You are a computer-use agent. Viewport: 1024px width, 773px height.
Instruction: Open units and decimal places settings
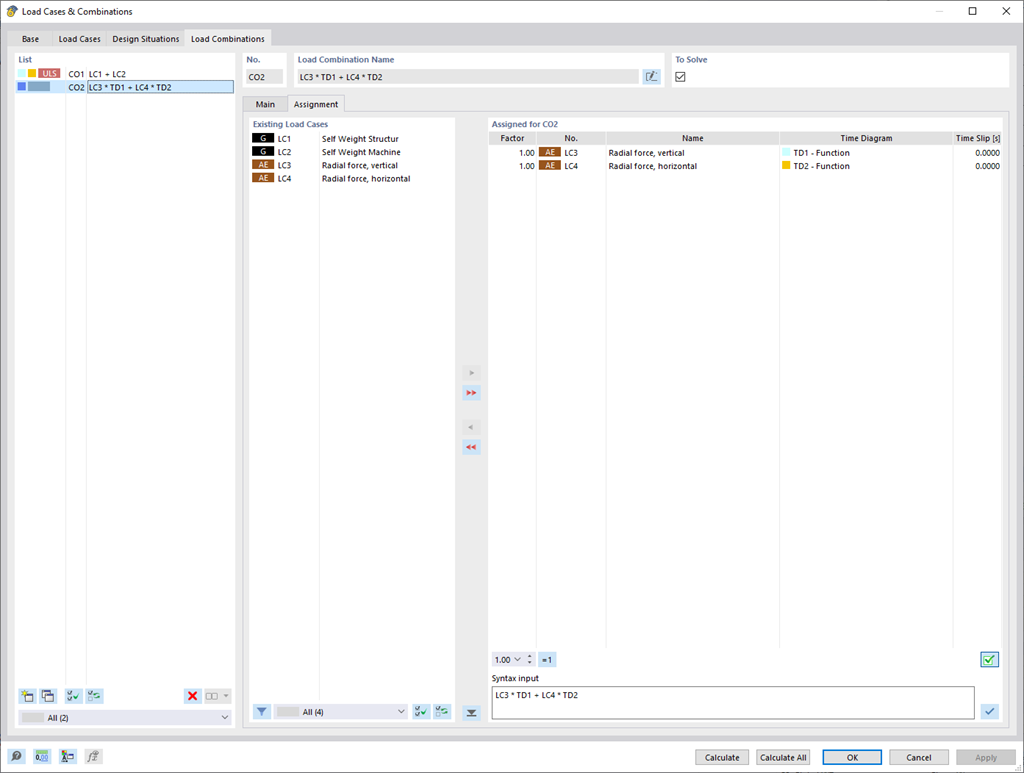tap(41, 756)
